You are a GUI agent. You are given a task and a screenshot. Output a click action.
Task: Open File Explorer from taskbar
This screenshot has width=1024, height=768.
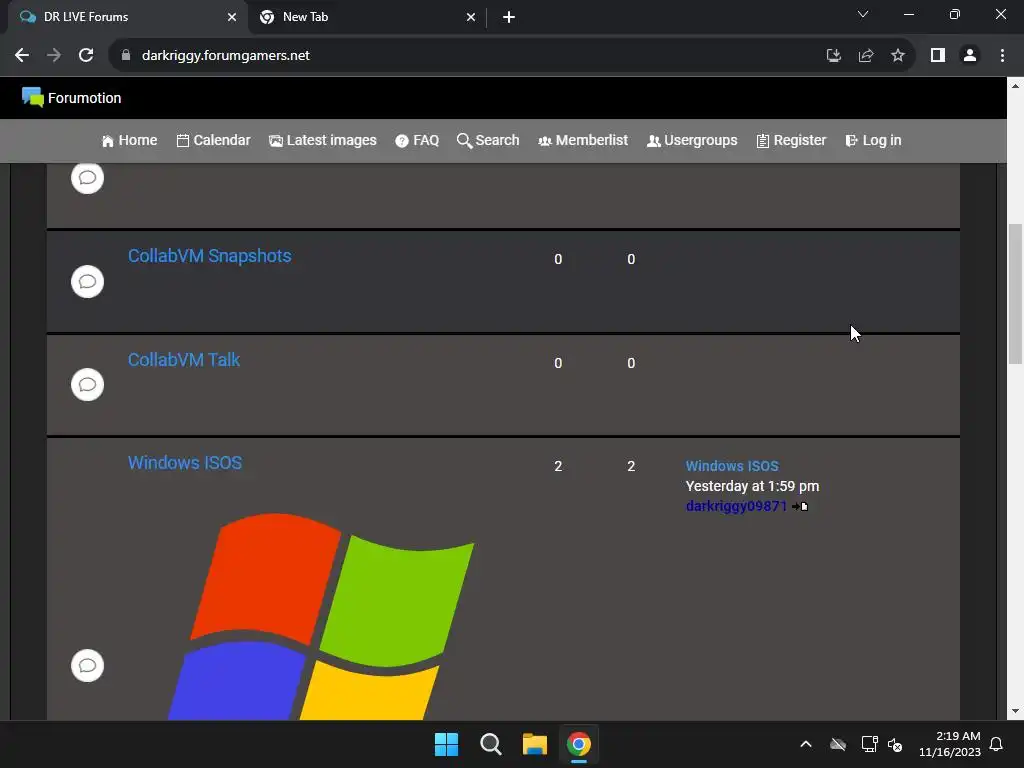click(535, 744)
